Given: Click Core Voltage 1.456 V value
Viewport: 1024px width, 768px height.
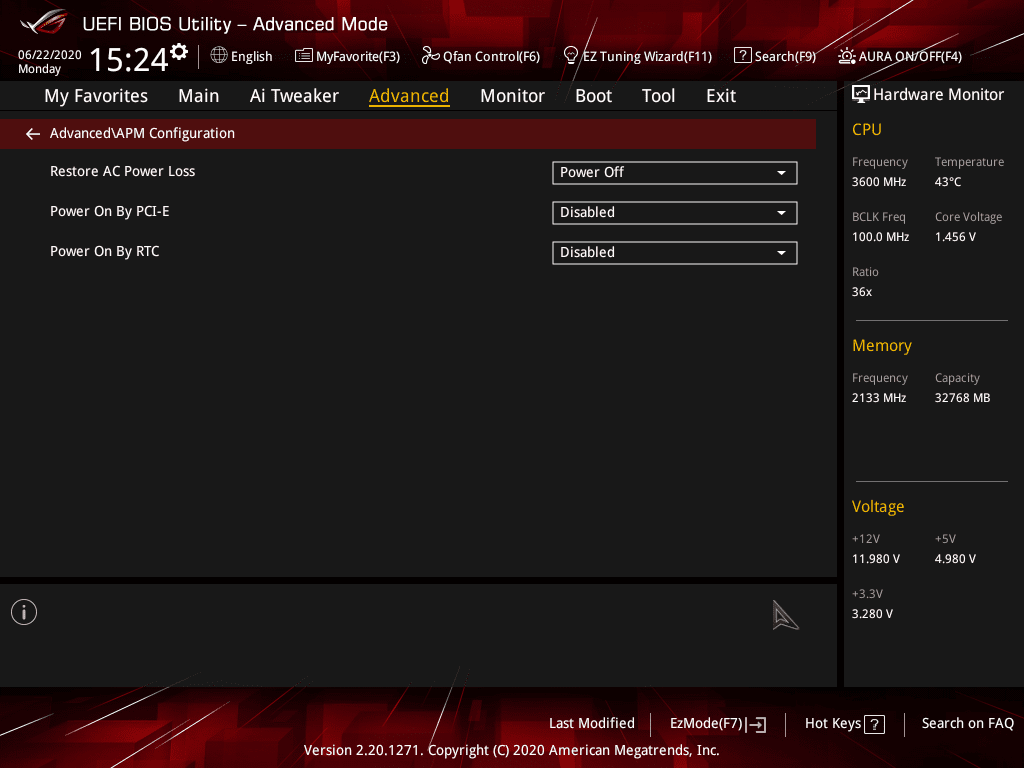Looking at the screenshot, I should [x=955, y=237].
